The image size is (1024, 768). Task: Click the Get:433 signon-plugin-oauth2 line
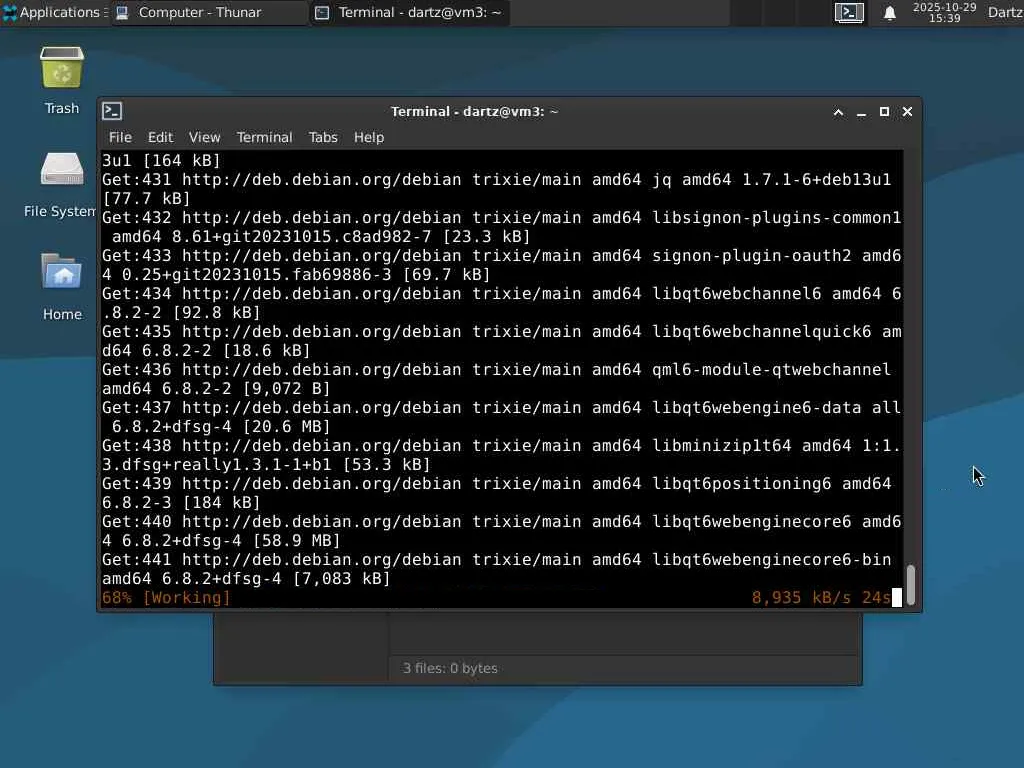pyautogui.click(x=502, y=264)
